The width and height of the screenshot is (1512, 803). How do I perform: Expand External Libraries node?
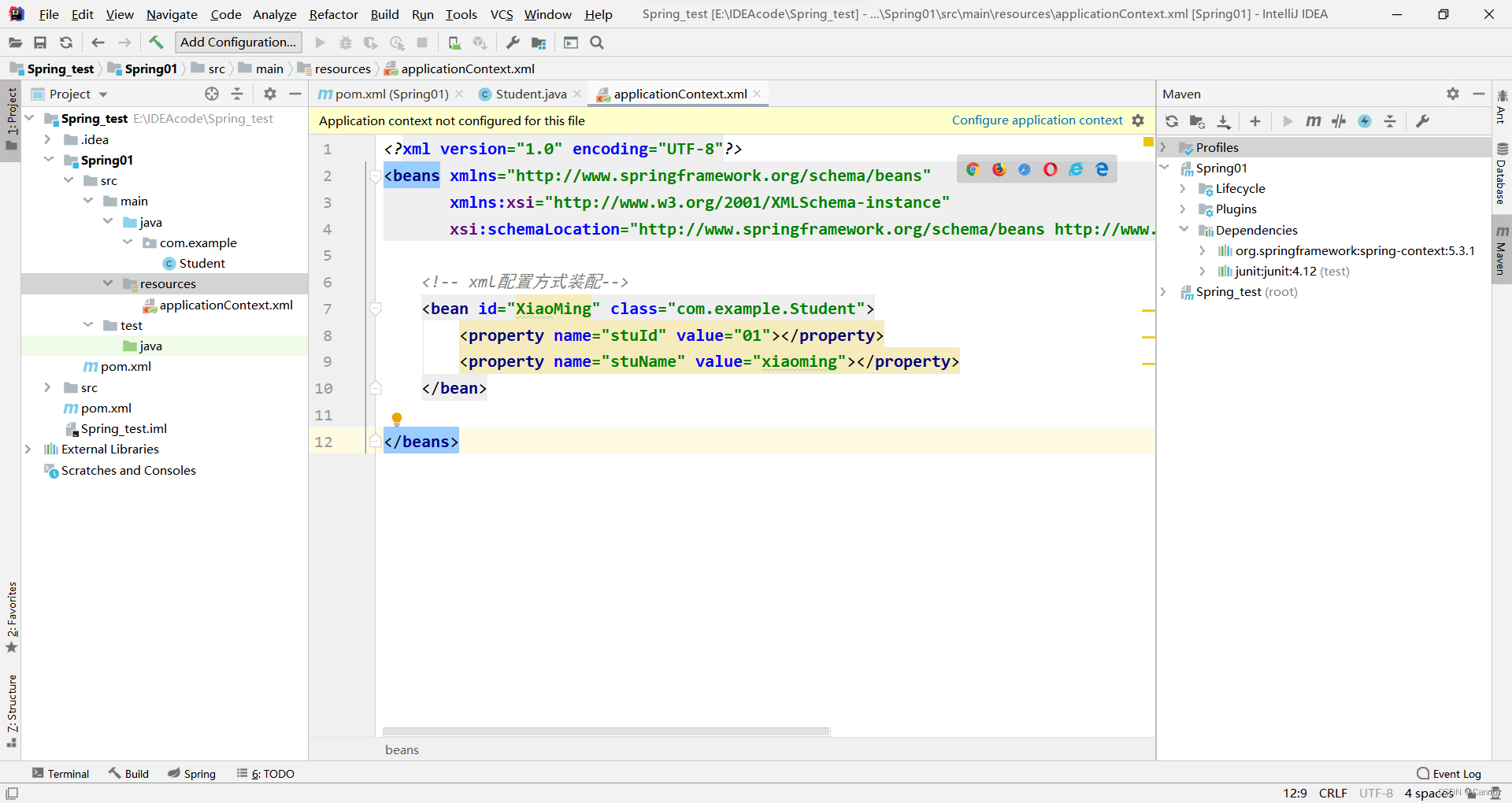click(x=28, y=449)
